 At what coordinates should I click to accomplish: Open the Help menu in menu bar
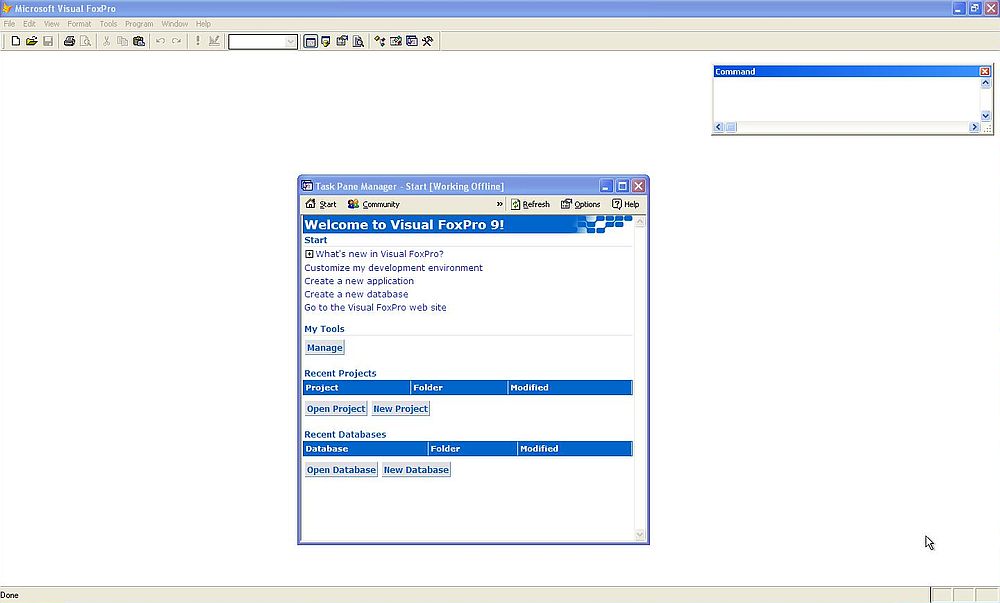(203, 24)
